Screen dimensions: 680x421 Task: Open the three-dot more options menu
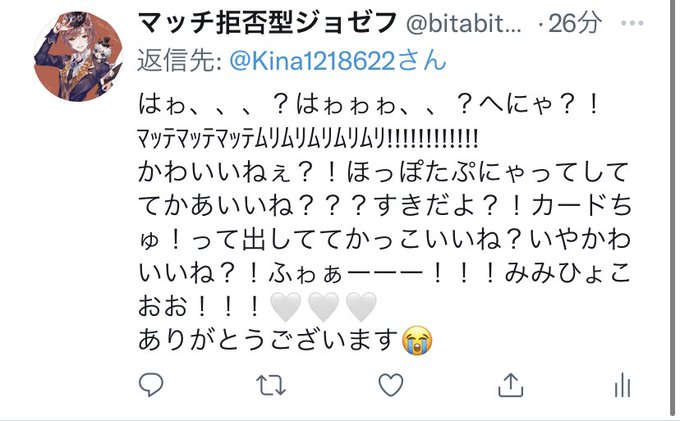[x=632, y=23]
